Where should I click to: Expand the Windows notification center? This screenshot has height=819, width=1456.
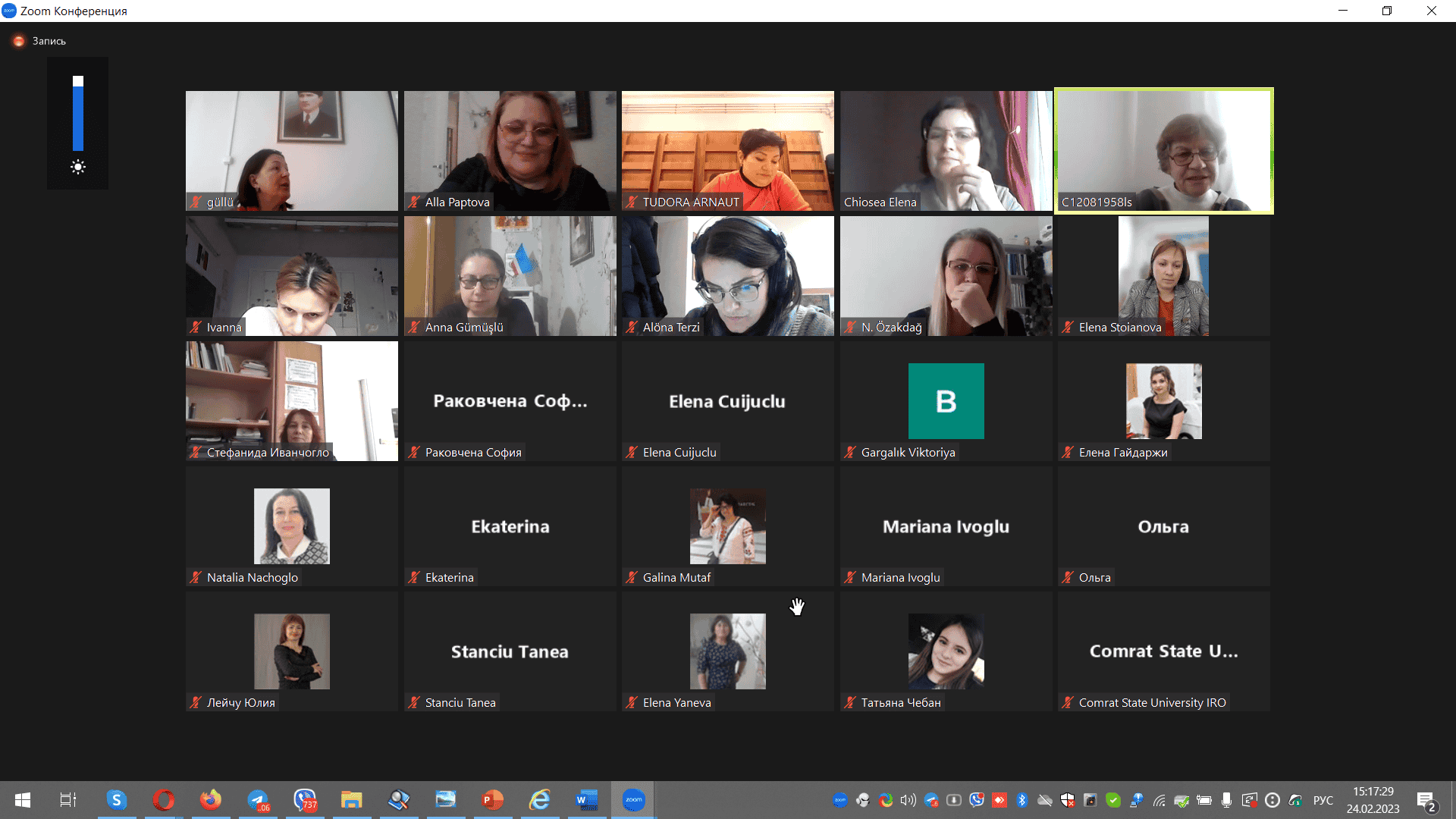(1426, 800)
